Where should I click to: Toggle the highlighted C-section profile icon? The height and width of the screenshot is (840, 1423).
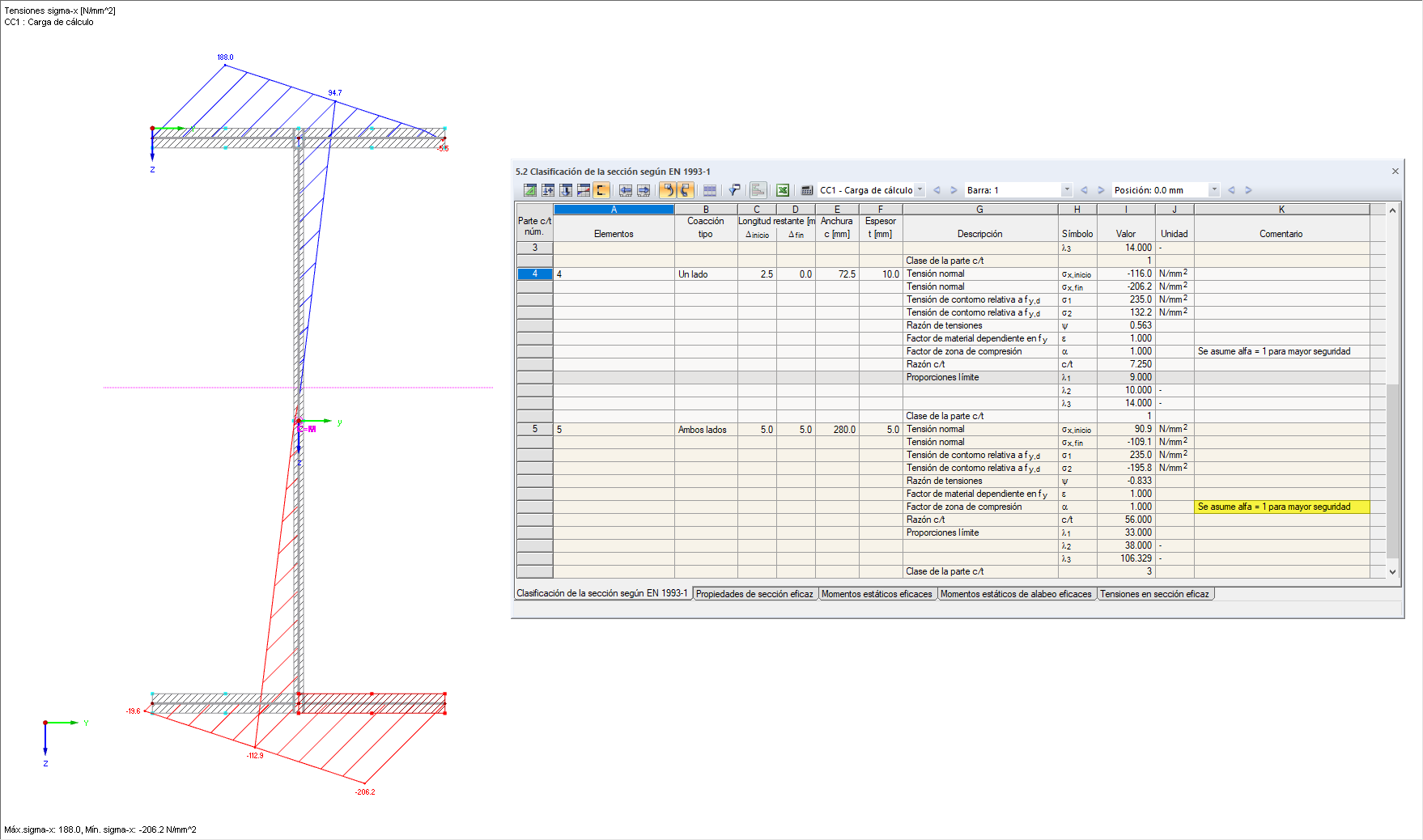pos(601,190)
